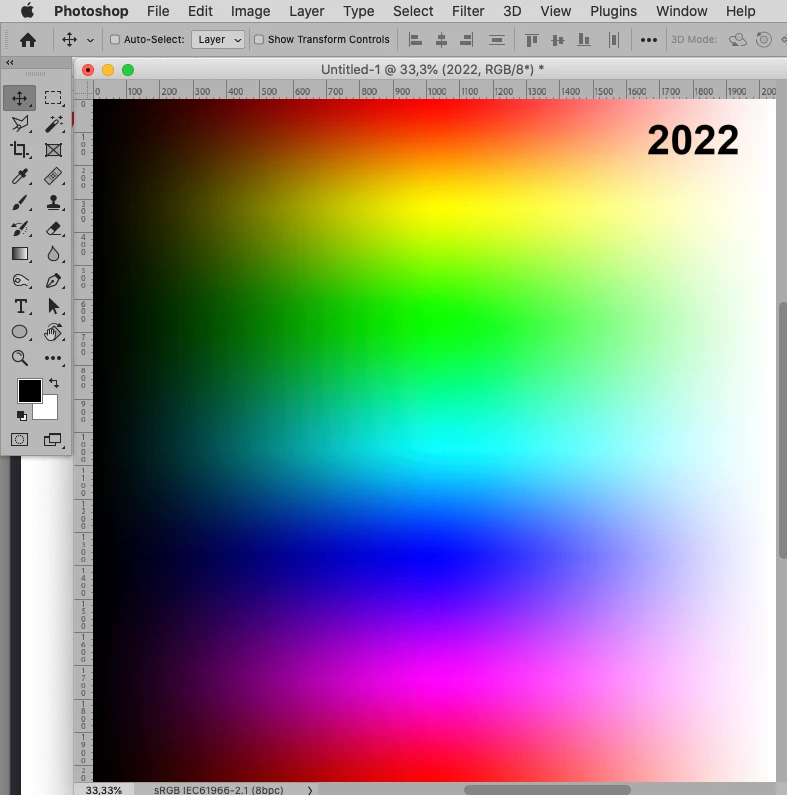Click Distribute horizontally button
The height and width of the screenshot is (795, 787).
614,40
